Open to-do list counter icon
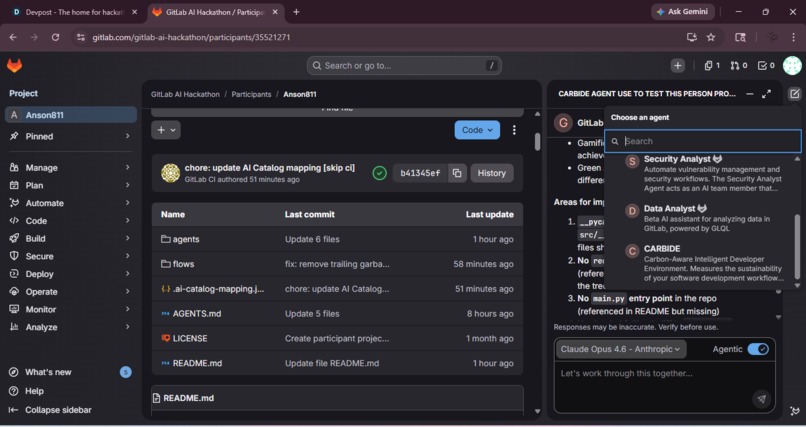806x427 pixels. tap(766, 66)
